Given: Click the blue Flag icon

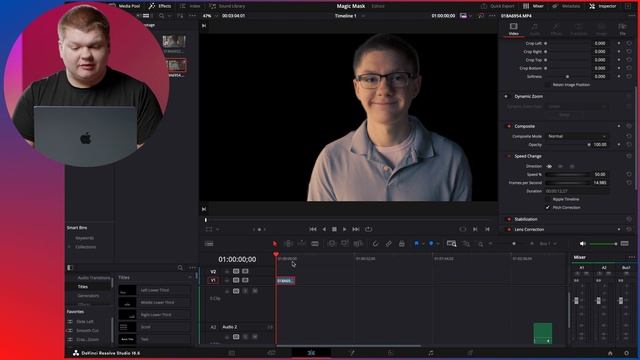Looking at the screenshot, I should tap(417, 244).
